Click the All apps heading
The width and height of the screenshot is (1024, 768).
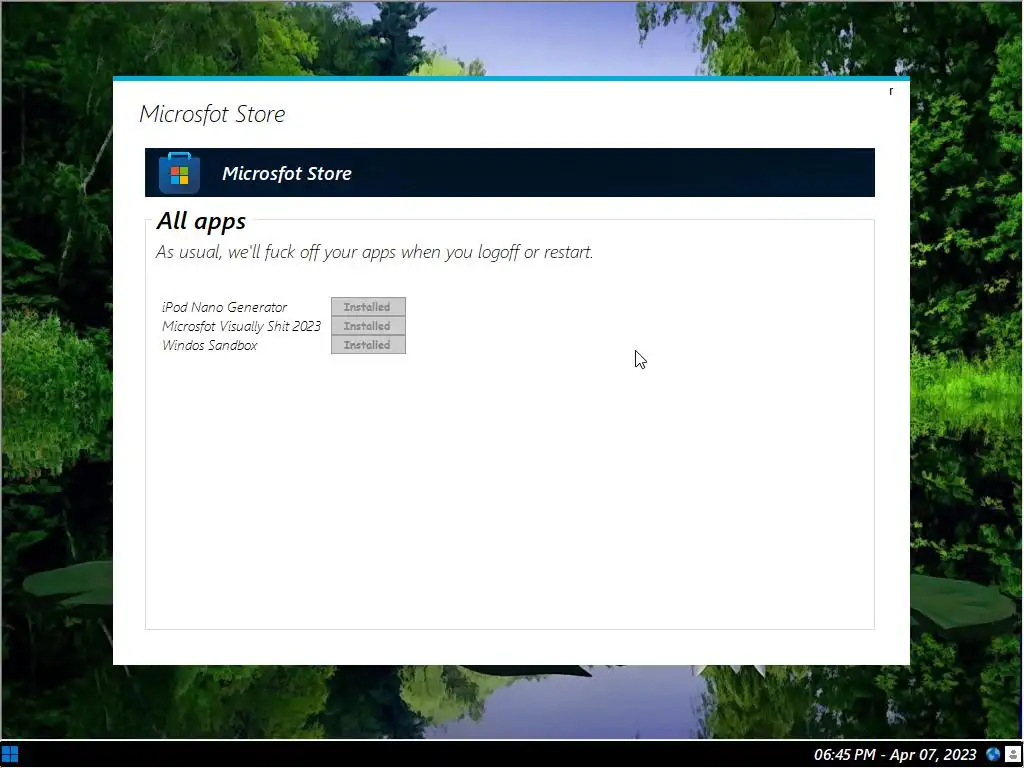(x=201, y=221)
